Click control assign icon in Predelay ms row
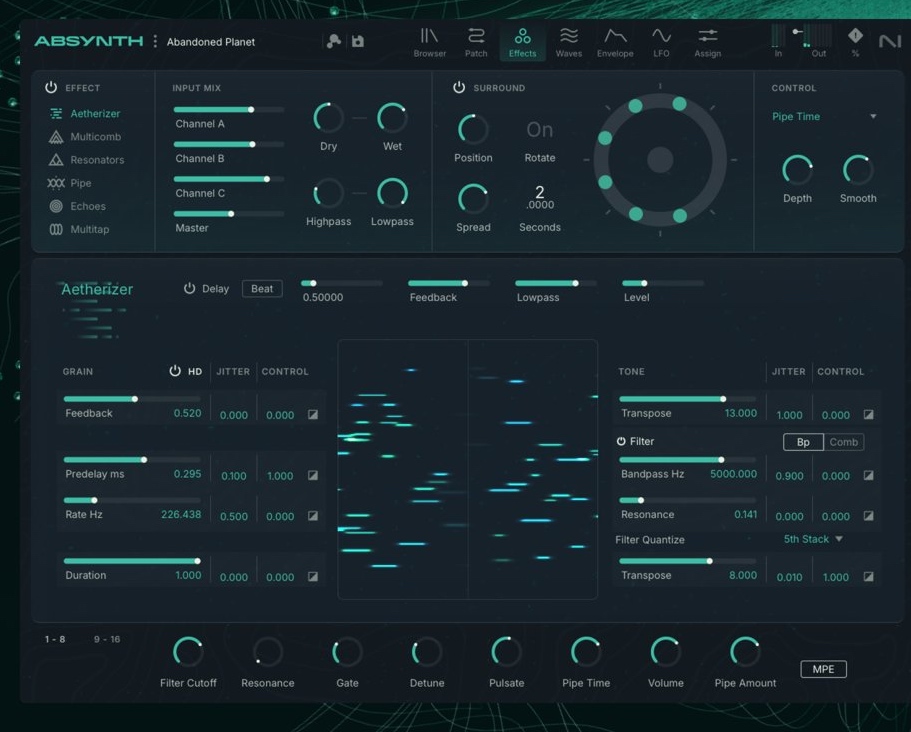 pos(313,476)
